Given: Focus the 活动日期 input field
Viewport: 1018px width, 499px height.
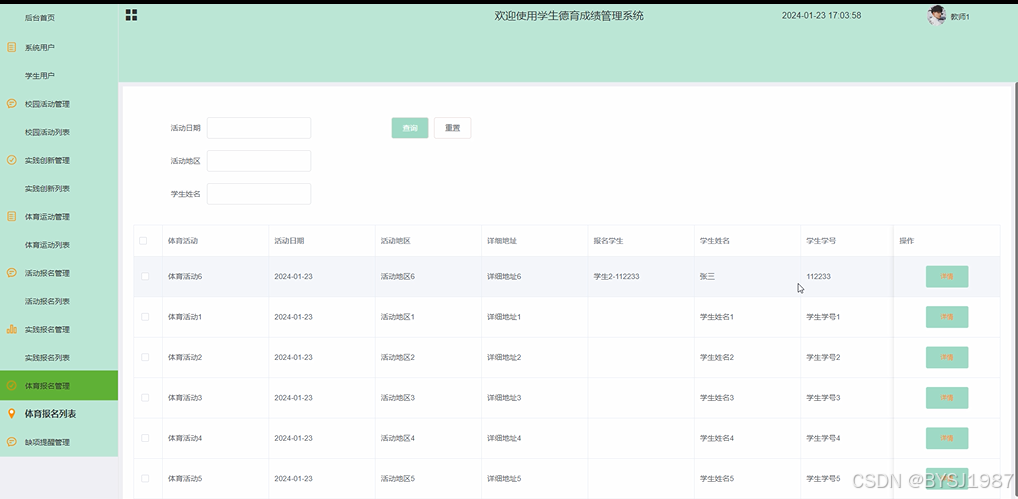Looking at the screenshot, I should point(258,128).
